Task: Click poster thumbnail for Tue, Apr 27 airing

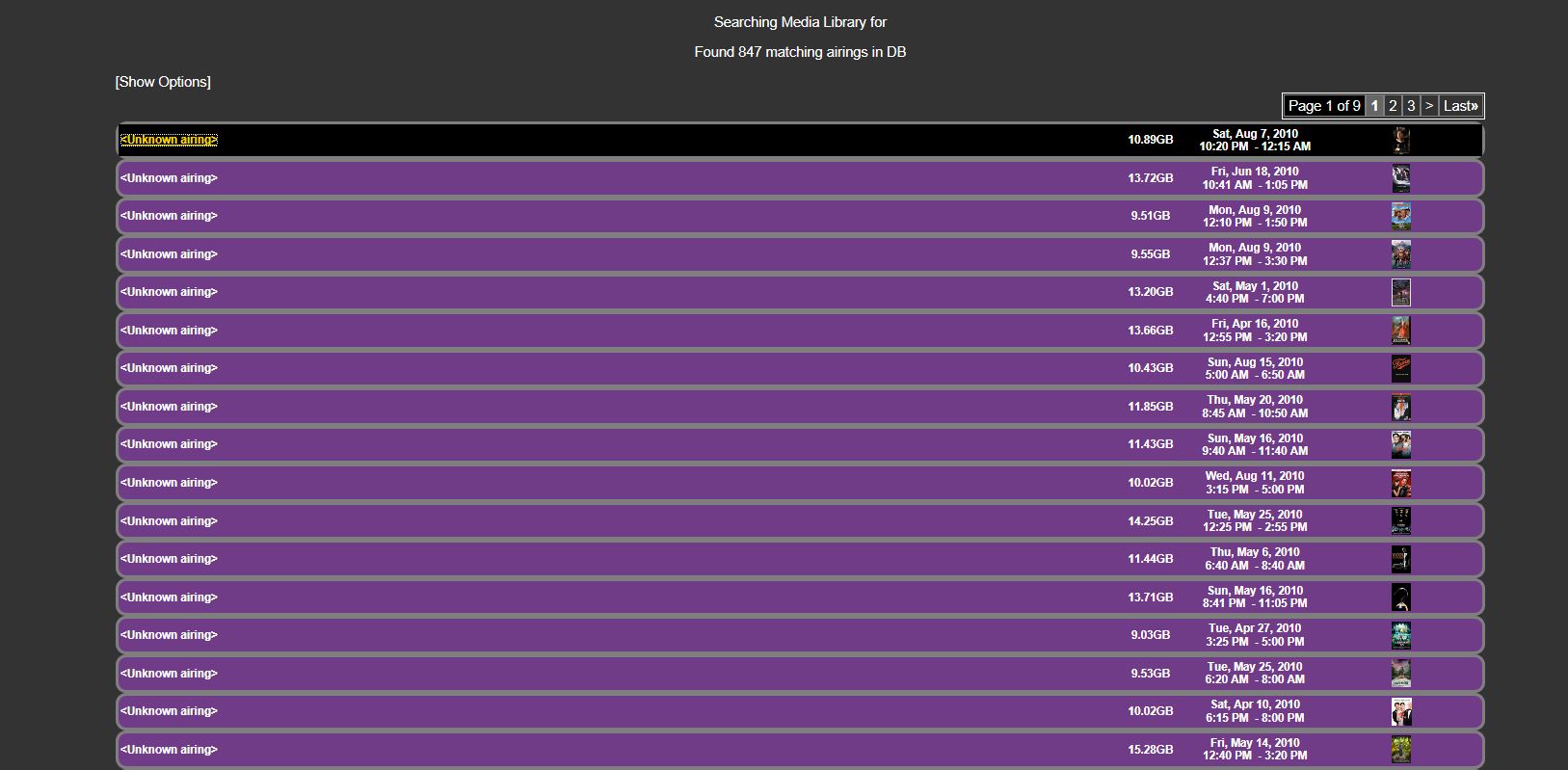Action: pos(1401,635)
